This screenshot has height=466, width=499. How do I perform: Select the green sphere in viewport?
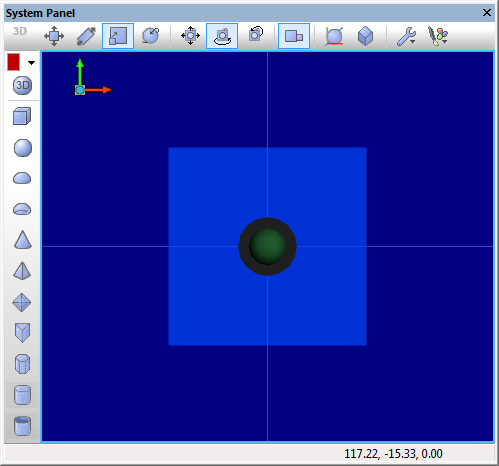pos(267,246)
